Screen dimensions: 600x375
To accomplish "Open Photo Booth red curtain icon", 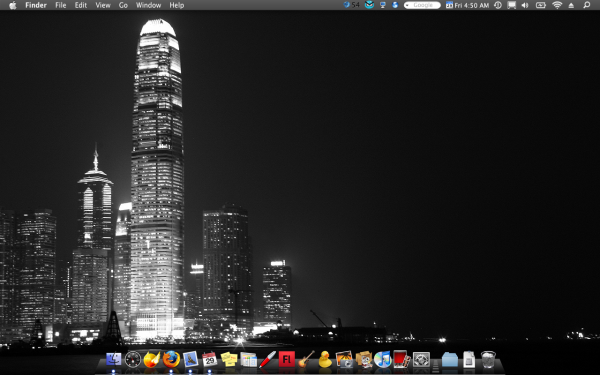I will 401,359.
